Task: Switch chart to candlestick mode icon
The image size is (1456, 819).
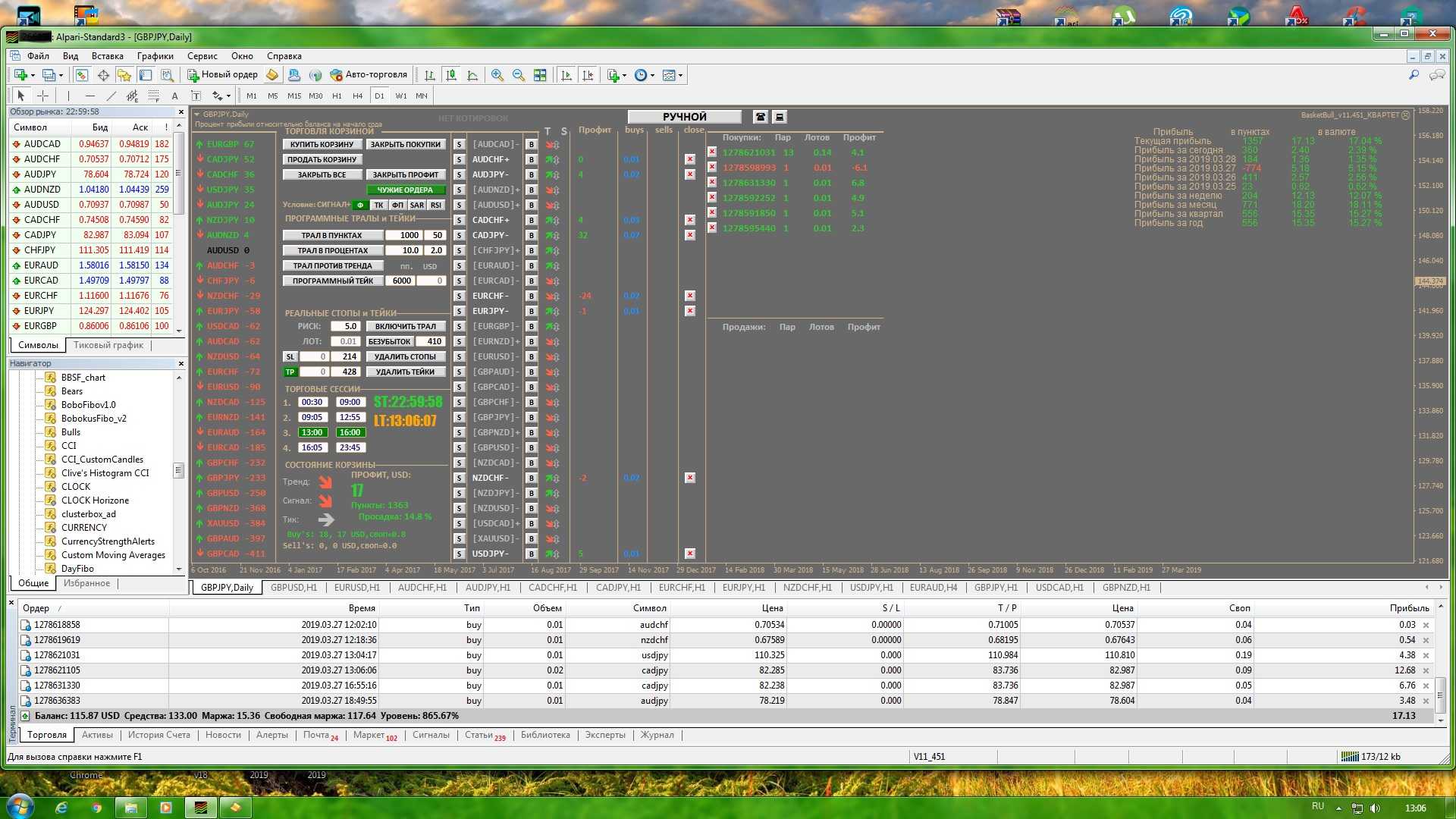Action: (x=451, y=75)
